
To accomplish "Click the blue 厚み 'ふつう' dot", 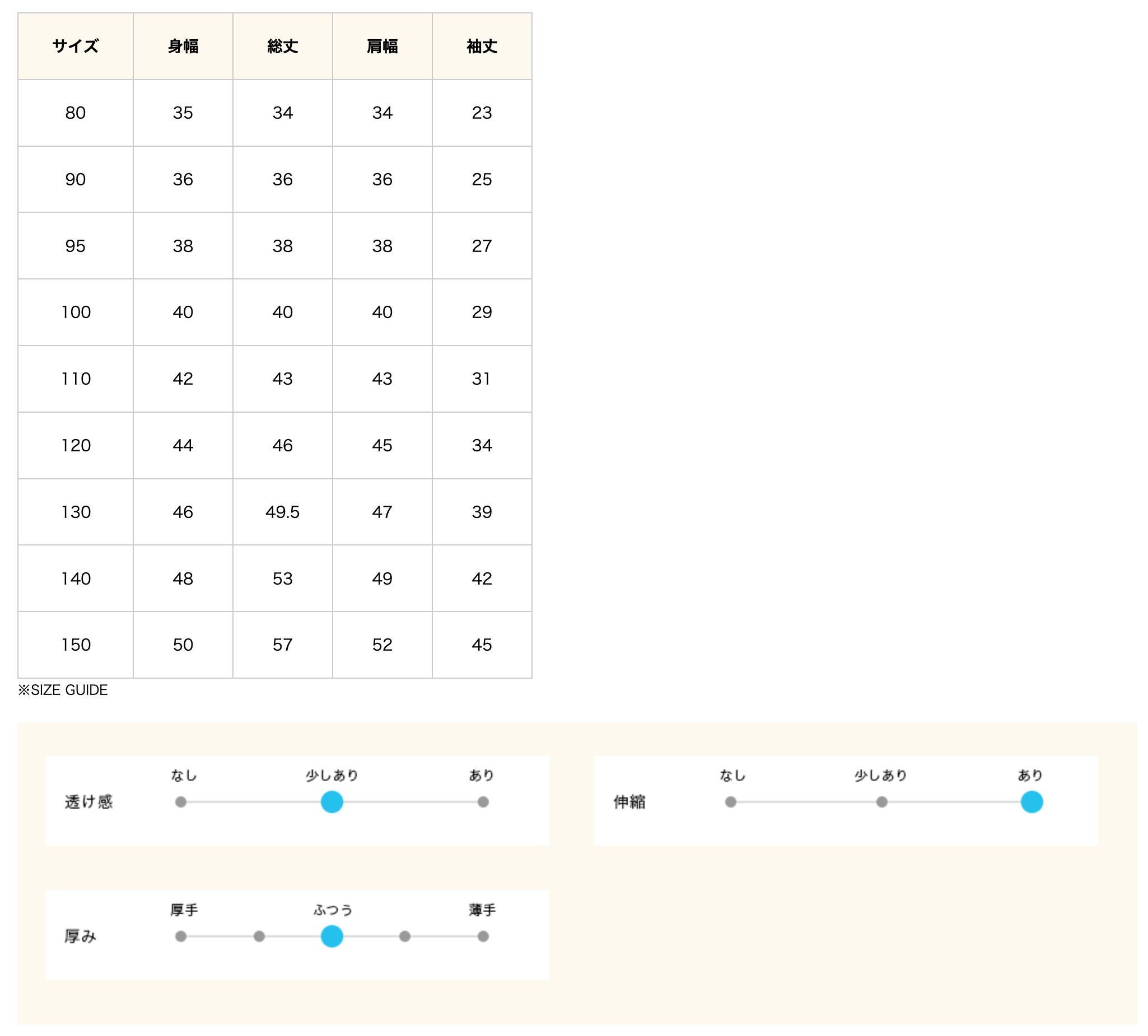I will coord(332,936).
